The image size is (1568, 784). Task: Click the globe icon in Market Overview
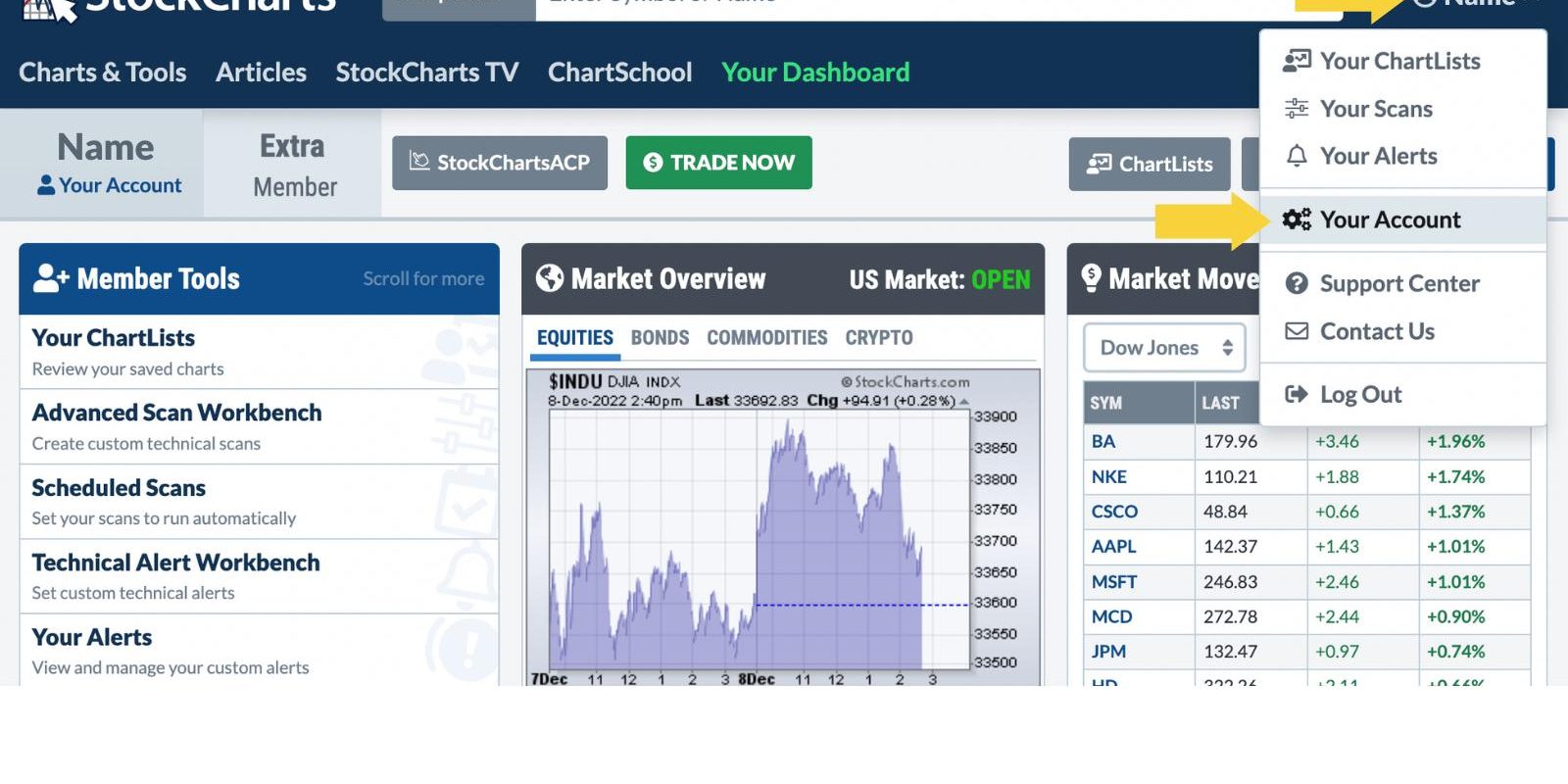pyautogui.click(x=550, y=278)
